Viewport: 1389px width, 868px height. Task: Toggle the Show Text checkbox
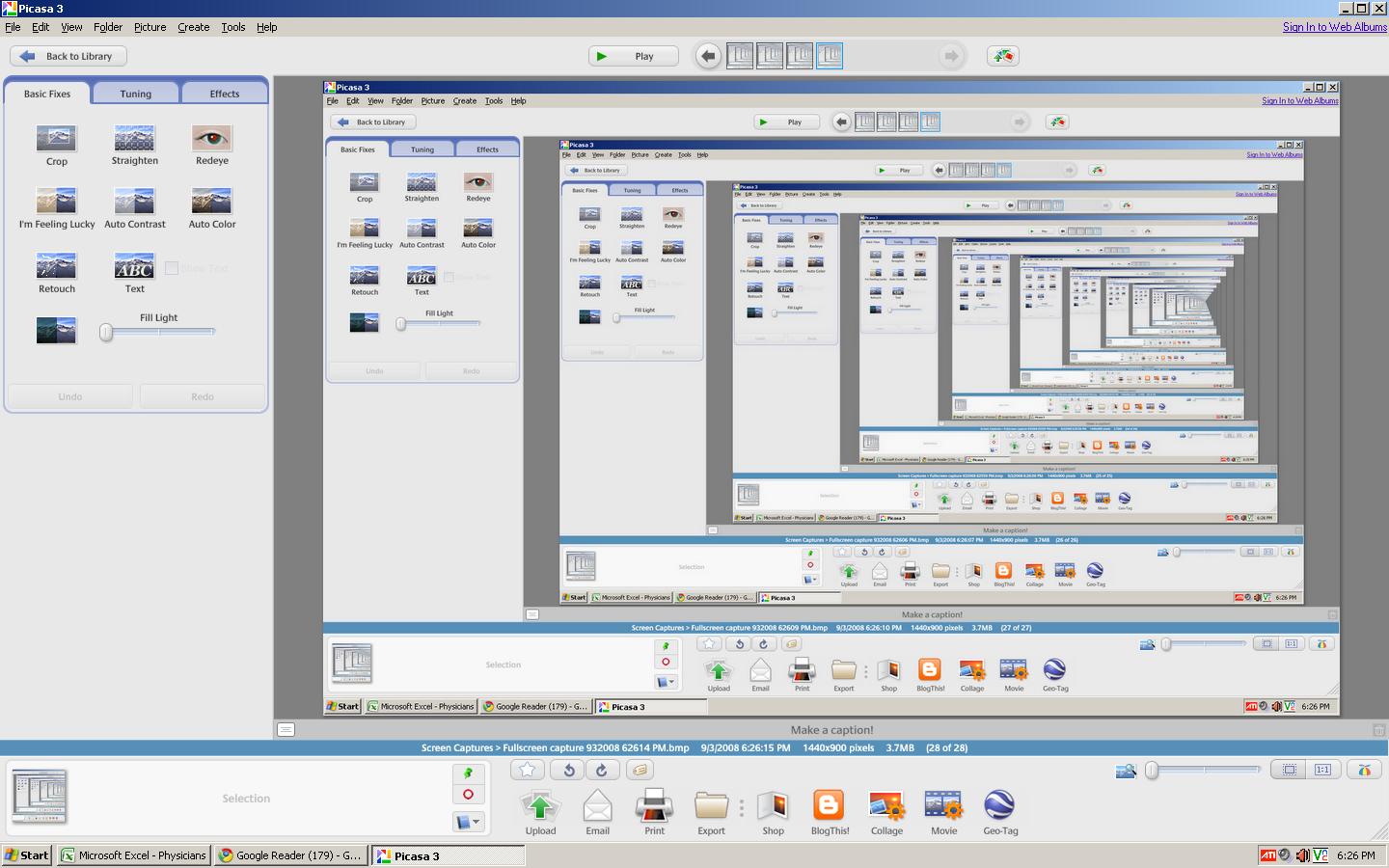pyautogui.click(x=172, y=268)
